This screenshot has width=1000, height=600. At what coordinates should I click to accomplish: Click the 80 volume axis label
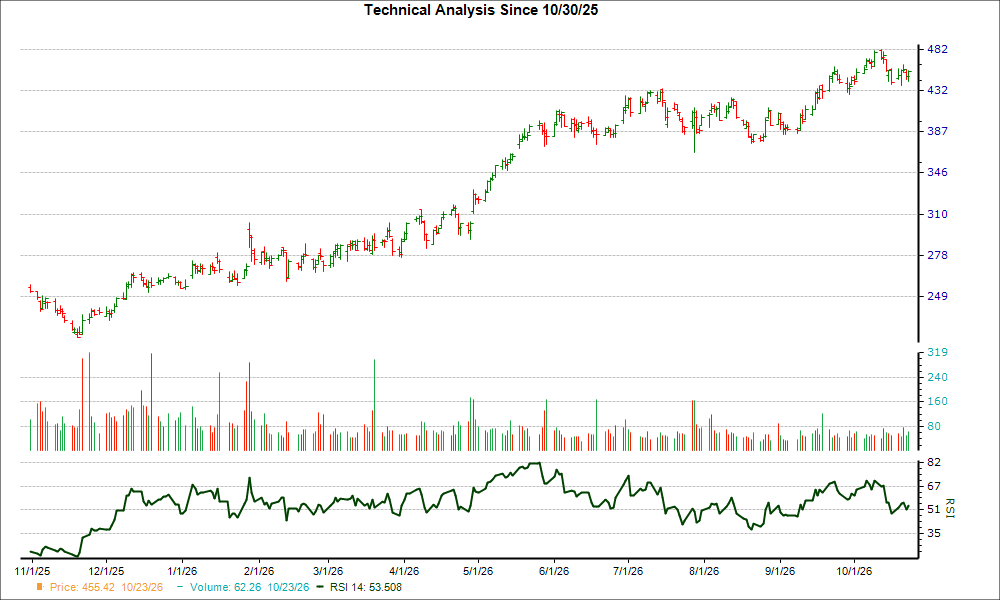point(934,426)
